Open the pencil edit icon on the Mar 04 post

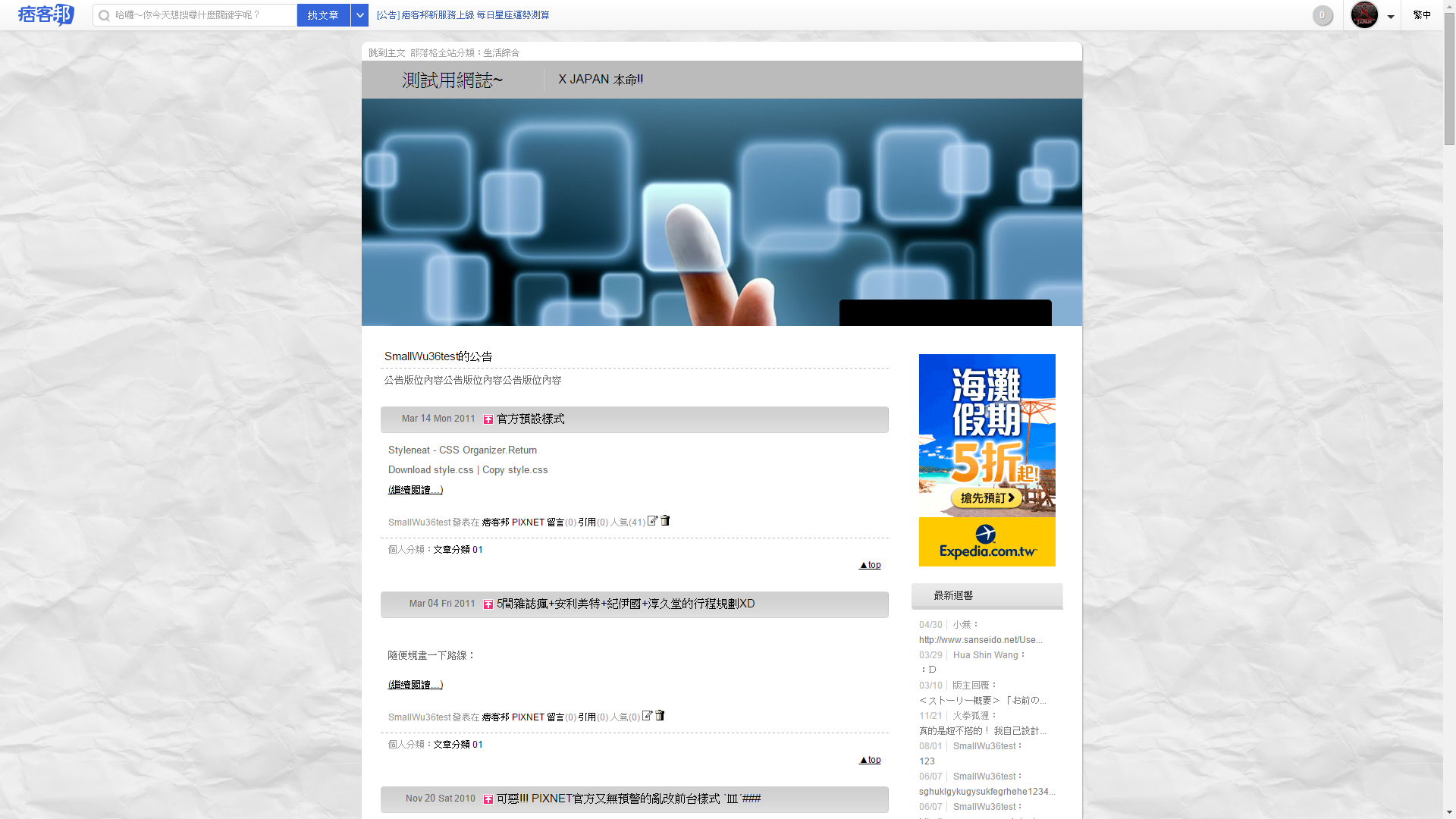point(647,715)
